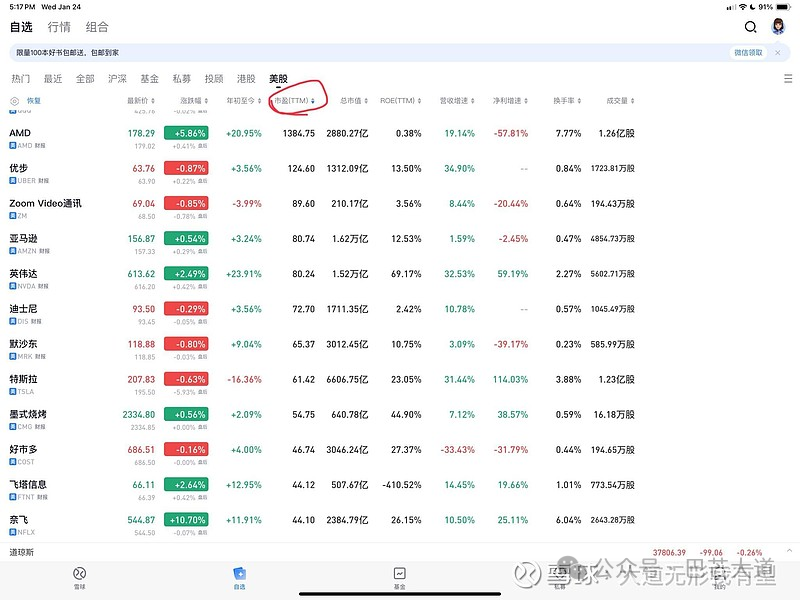The image size is (800, 600).
Task: Check the battery status icon
Action: tap(783, 7)
